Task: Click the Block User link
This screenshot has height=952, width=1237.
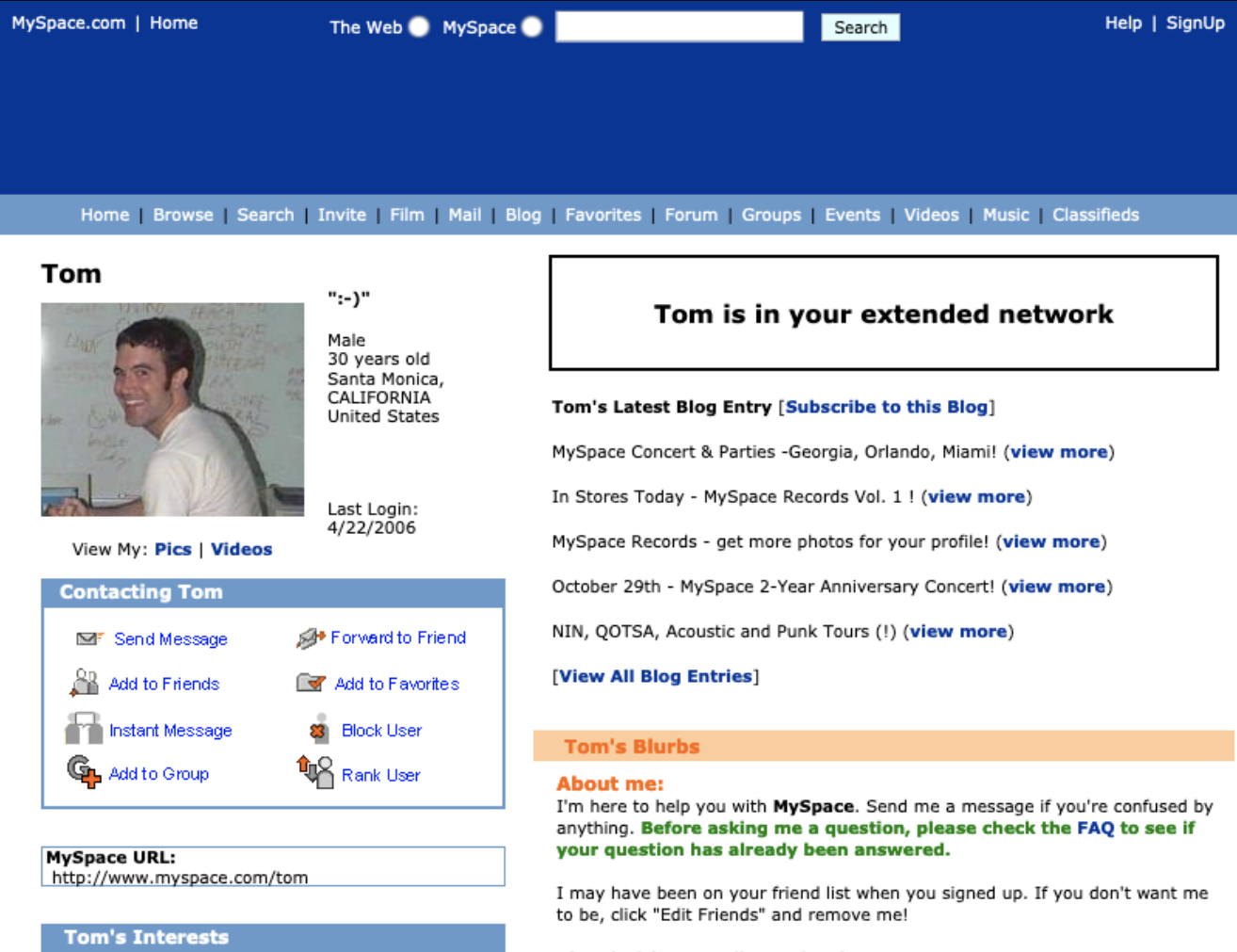Action: click(381, 730)
